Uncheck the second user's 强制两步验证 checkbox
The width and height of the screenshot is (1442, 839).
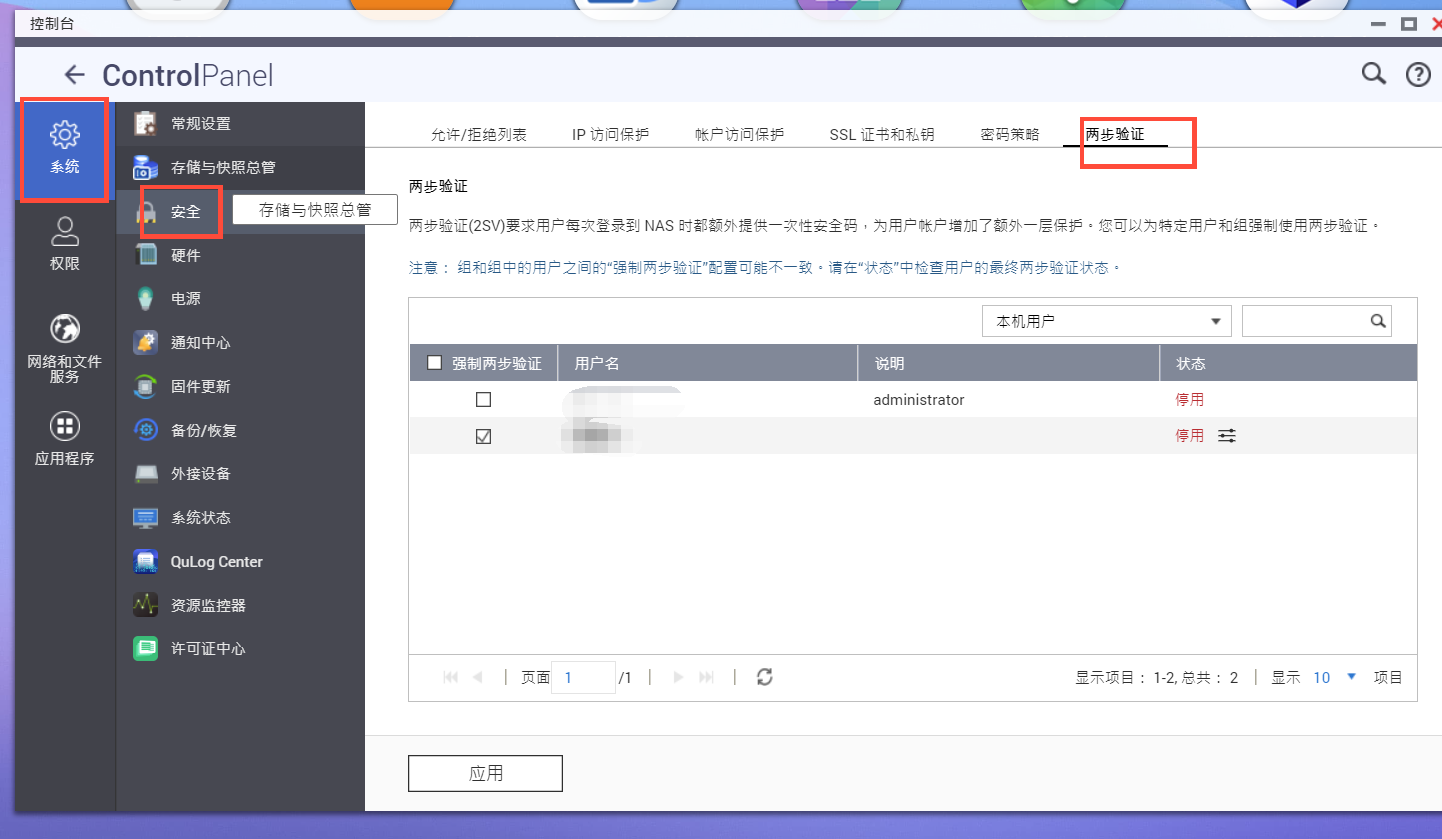484,437
